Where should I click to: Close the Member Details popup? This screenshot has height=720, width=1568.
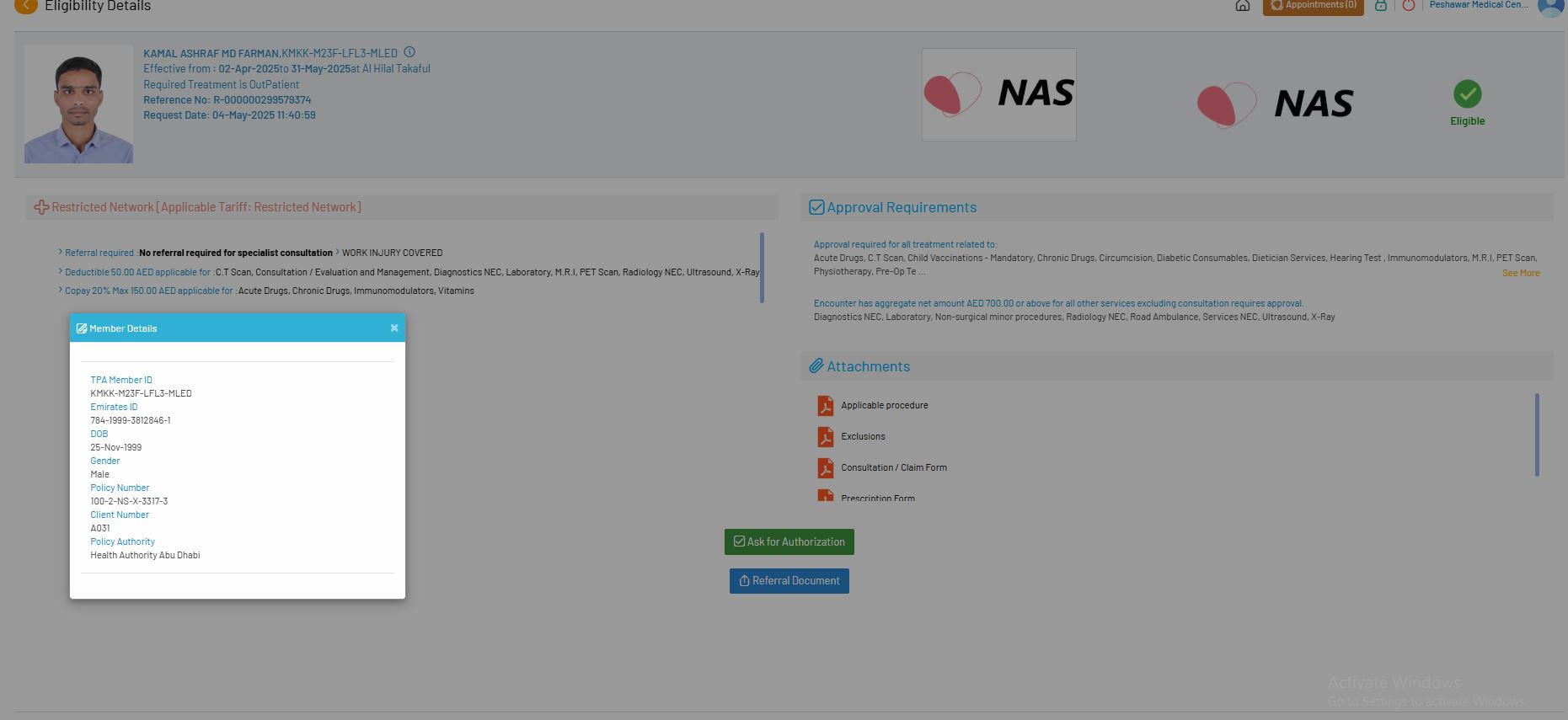click(394, 328)
